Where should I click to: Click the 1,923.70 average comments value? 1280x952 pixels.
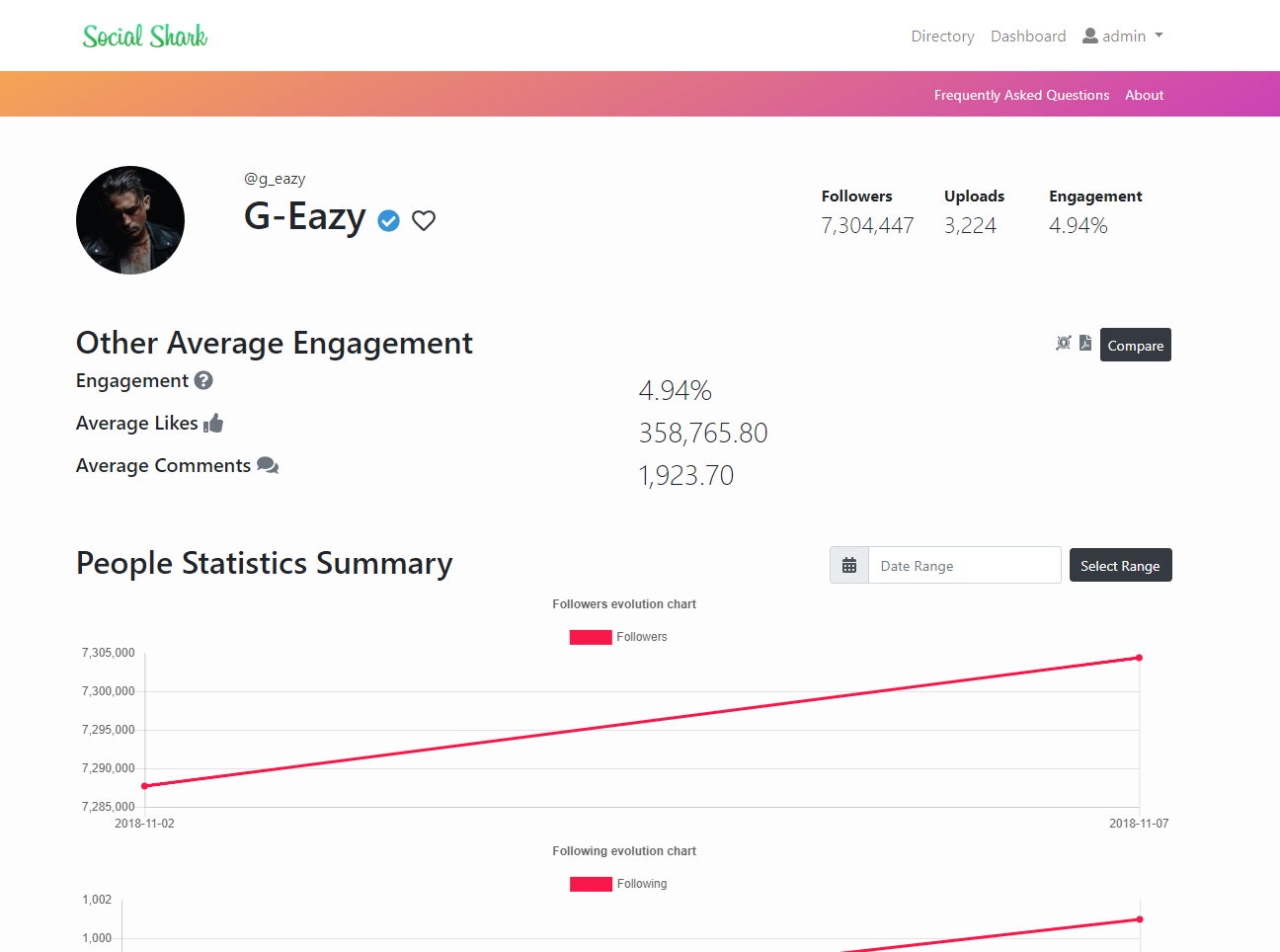coord(686,475)
